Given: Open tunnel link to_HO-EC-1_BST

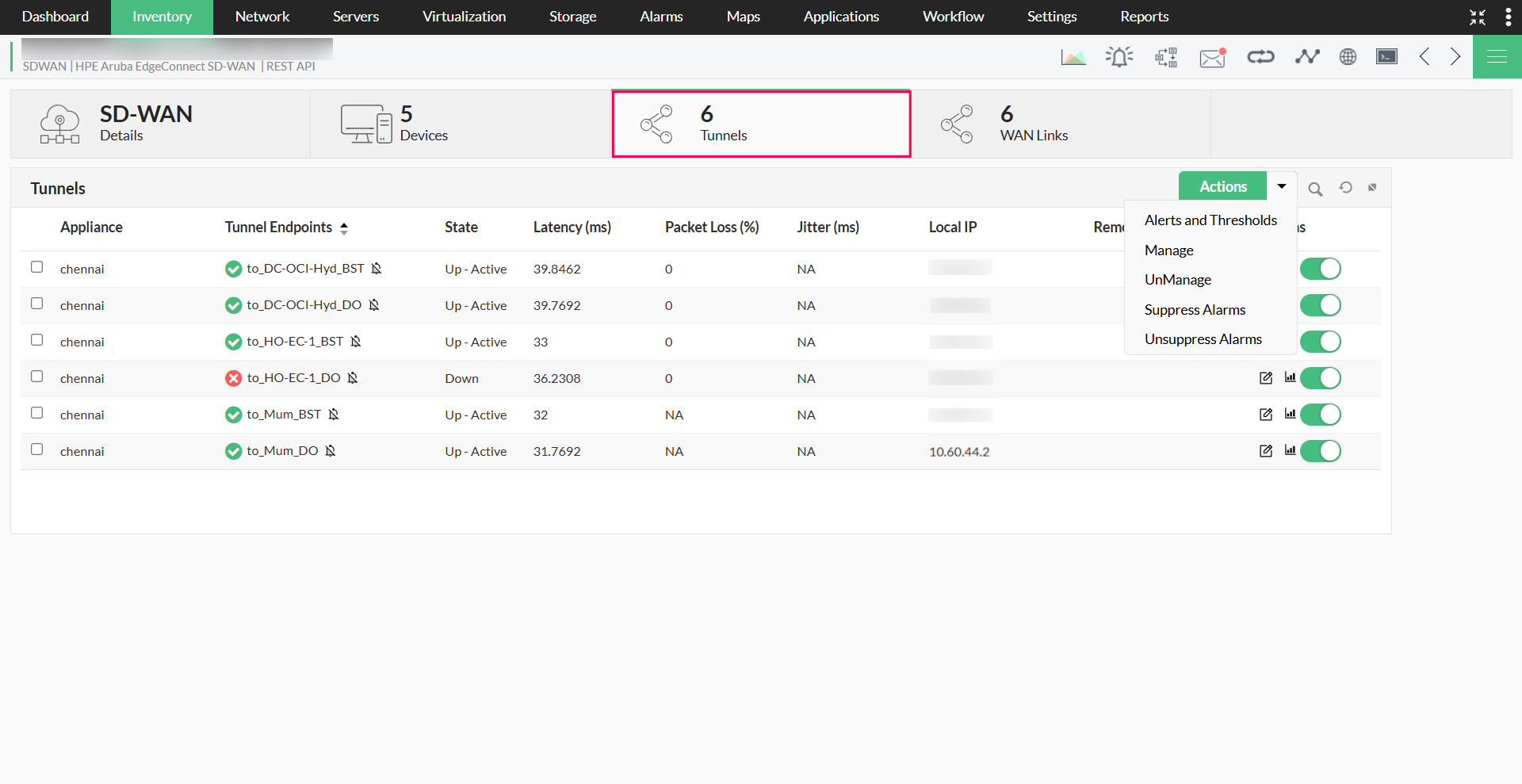Looking at the screenshot, I should pyautogui.click(x=295, y=342).
